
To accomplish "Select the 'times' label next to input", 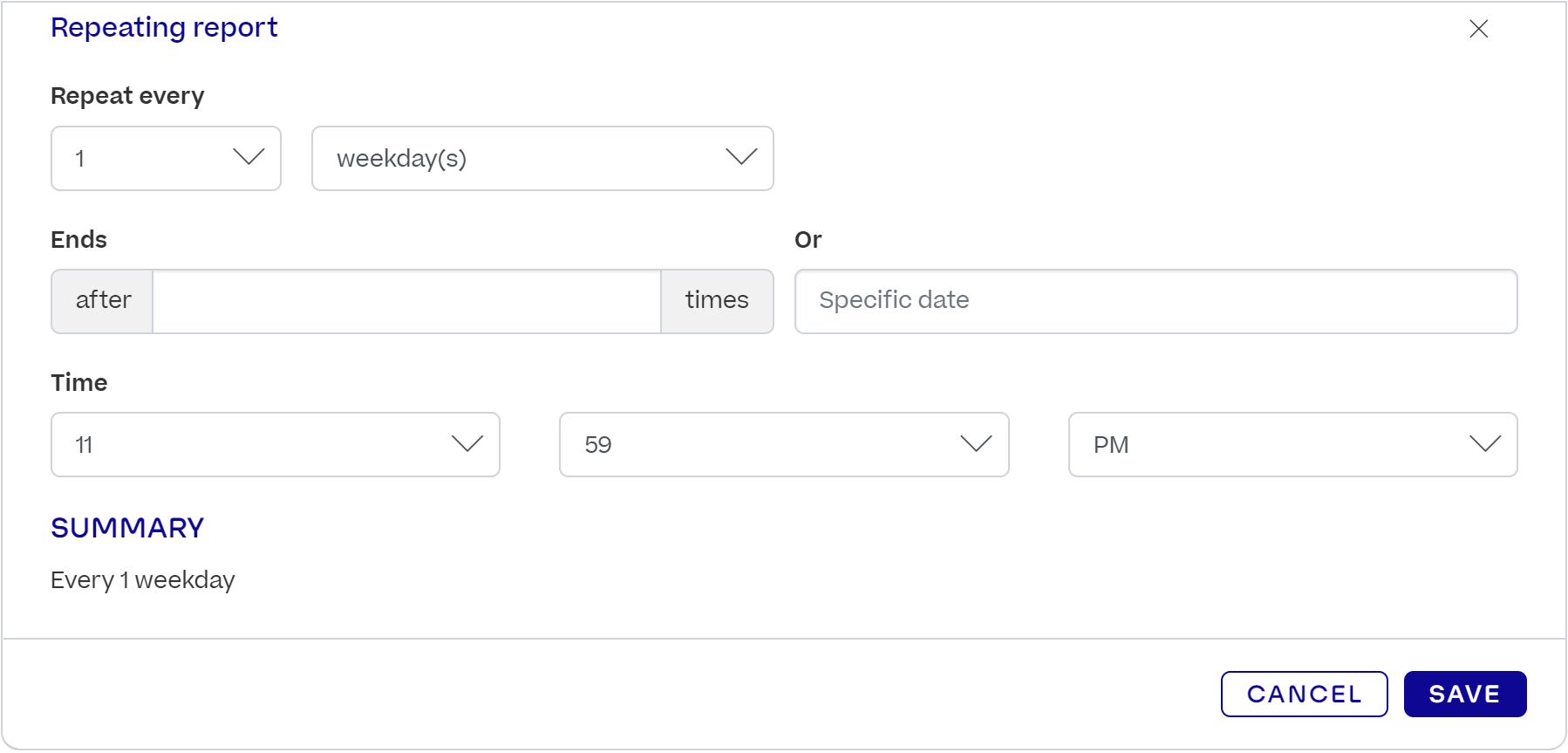I will click(x=716, y=300).
